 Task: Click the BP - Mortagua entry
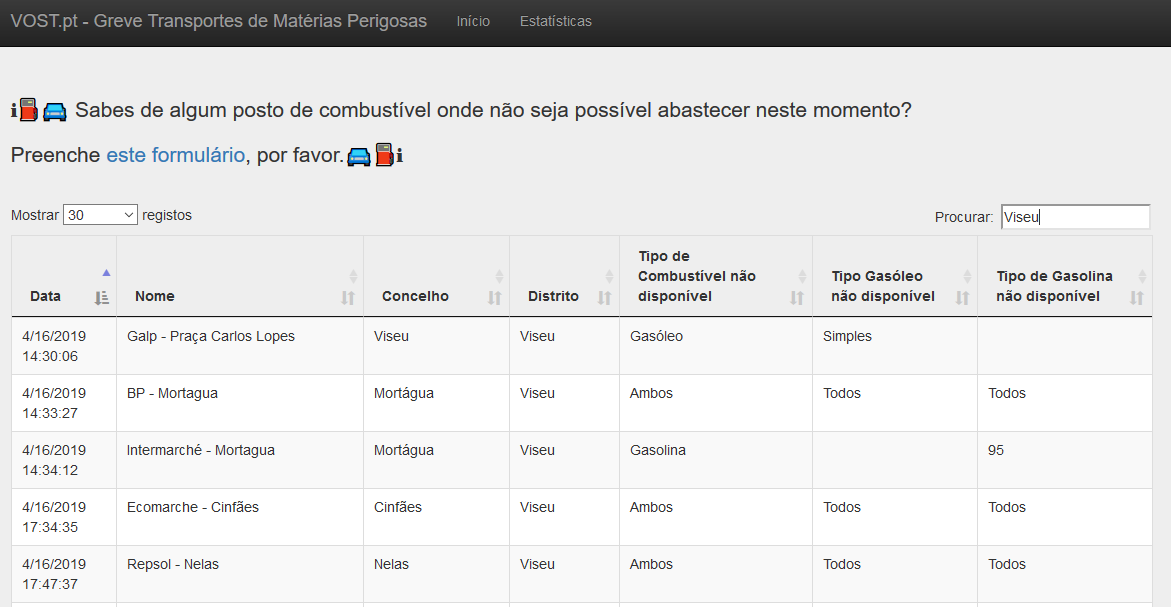[x=172, y=394]
